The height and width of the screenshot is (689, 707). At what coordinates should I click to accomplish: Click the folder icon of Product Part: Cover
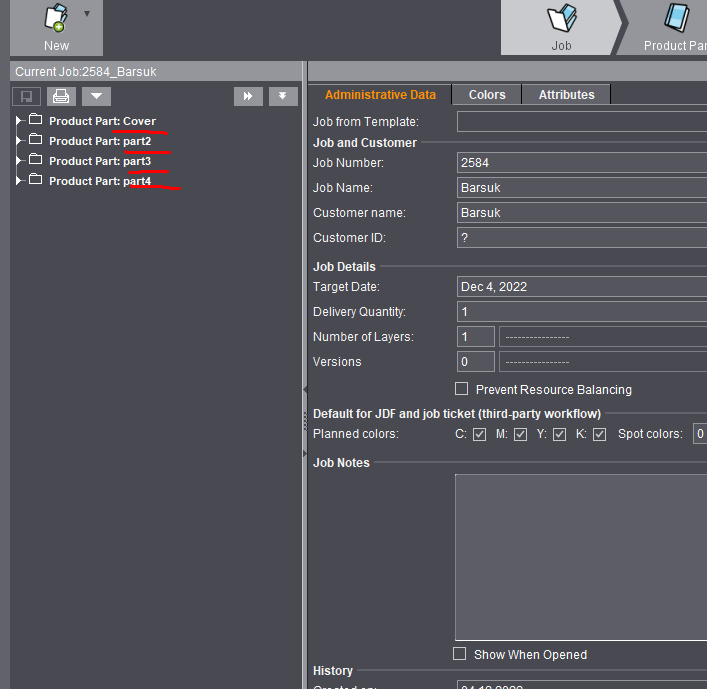[36, 119]
